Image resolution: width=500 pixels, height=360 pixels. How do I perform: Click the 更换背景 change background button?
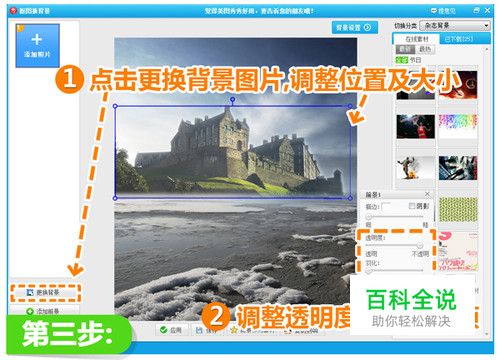[45, 292]
